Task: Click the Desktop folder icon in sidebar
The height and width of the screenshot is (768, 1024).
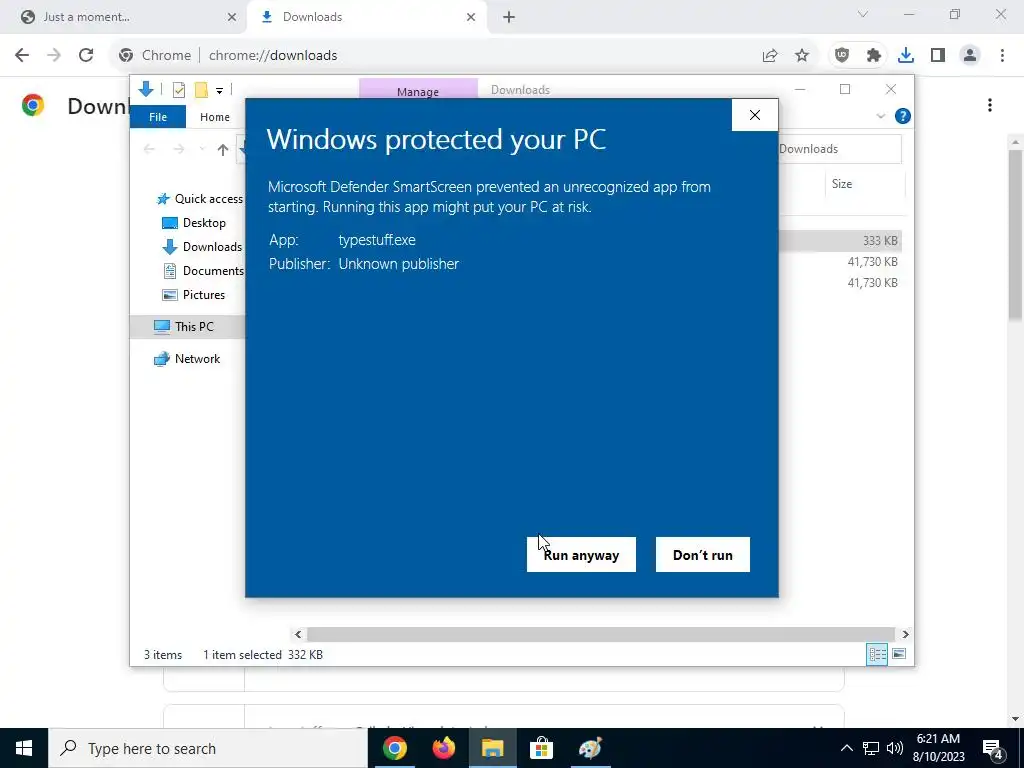Action: [170, 223]
